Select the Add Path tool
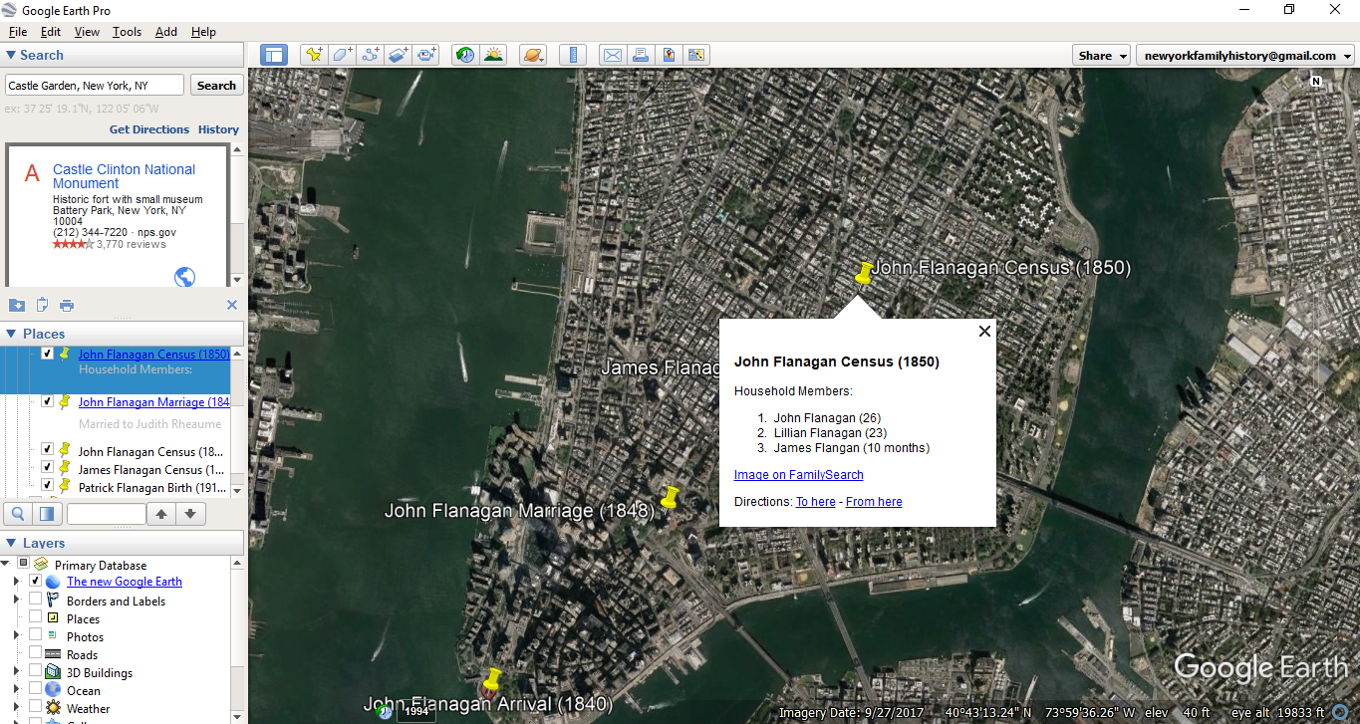 click(371, 55)
